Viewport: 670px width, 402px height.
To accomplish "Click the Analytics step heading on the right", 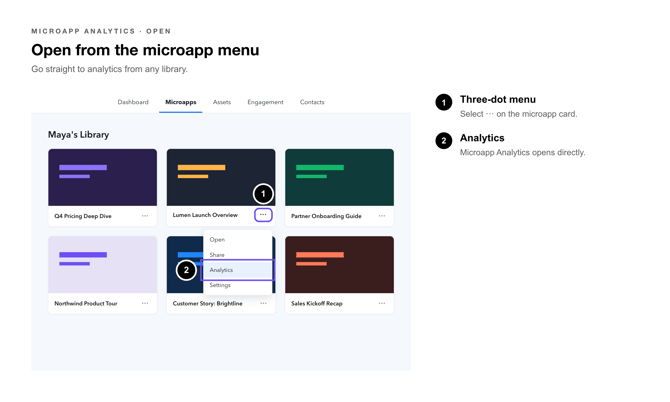I will (x=482, y=138).
